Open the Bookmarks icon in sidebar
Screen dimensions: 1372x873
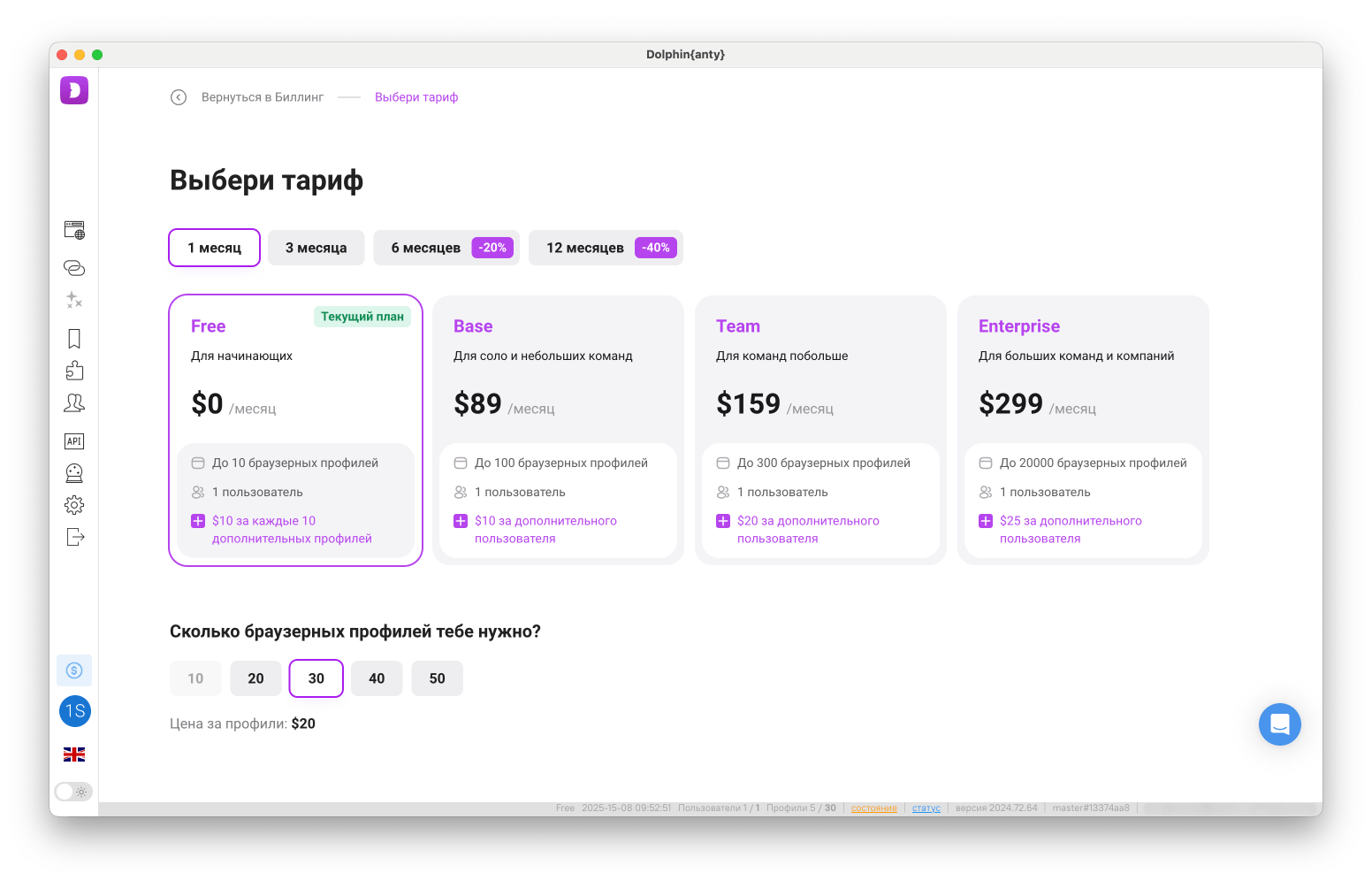click(74, 339)
